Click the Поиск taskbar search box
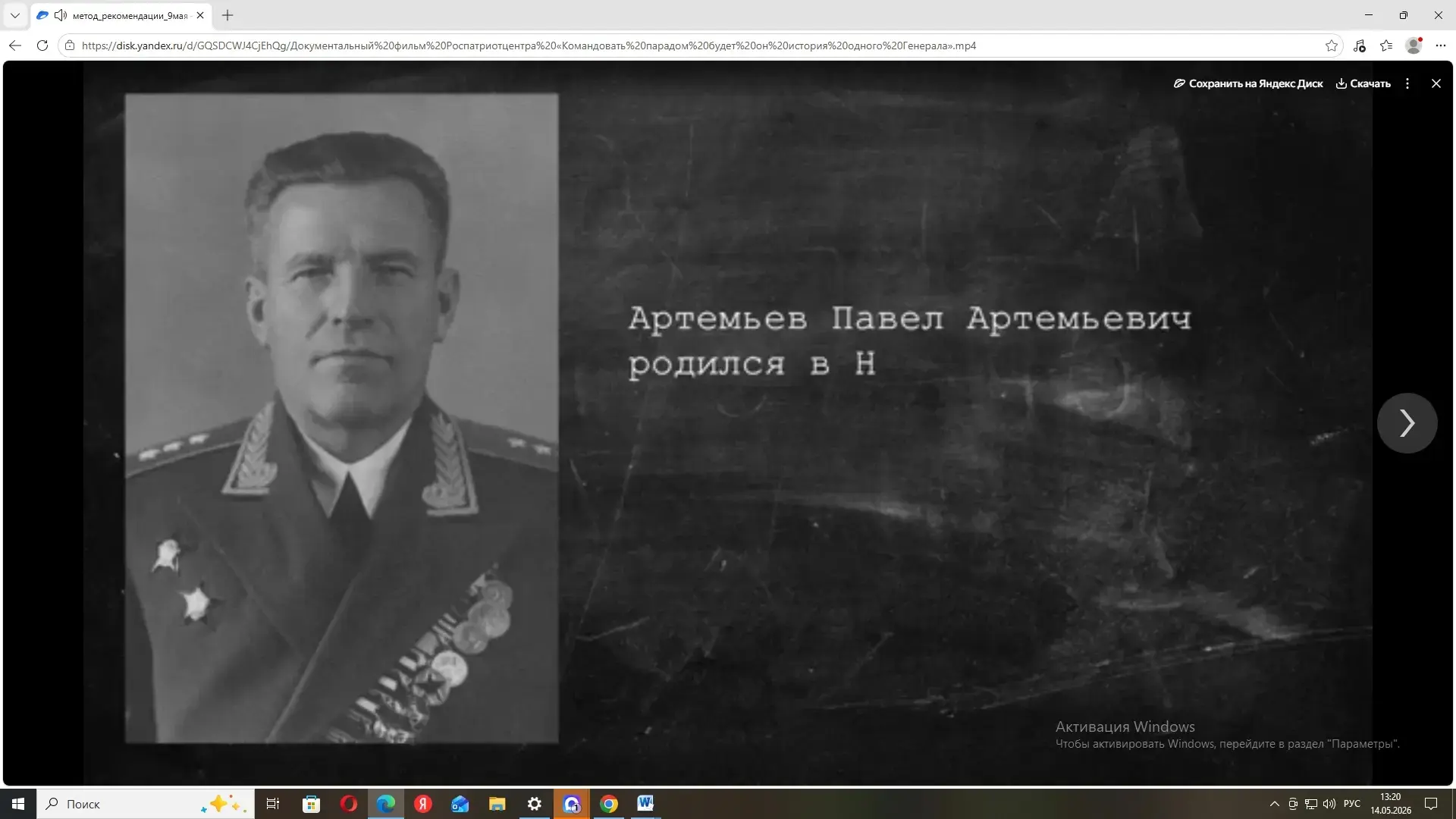The height and width of the screenshot is (819, 1456). coord(144,804)
